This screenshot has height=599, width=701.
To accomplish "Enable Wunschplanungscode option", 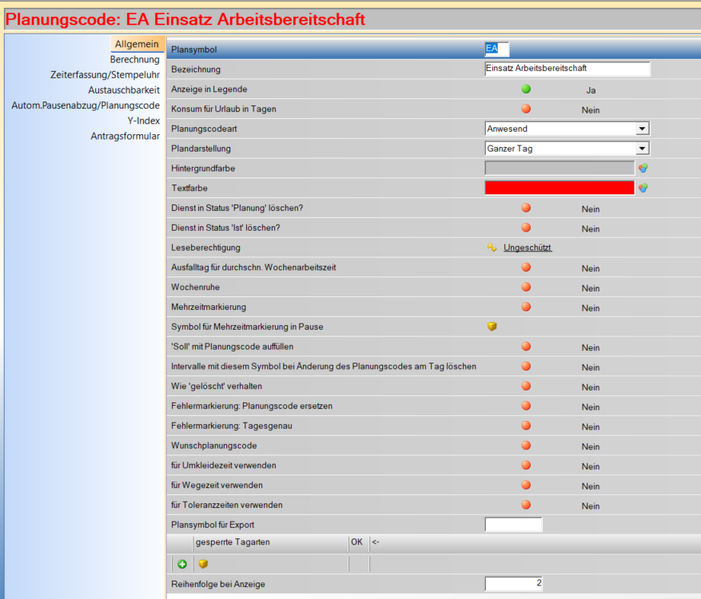I will pyautogui.click(x=526, y=445).
